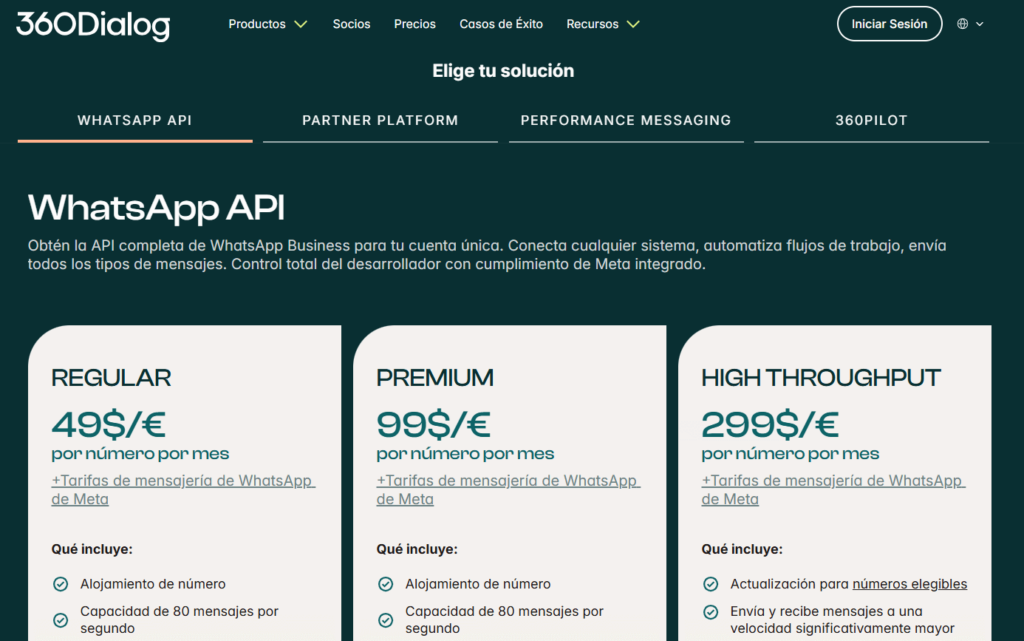Switch to the 360Pilot tab

[871, 120]
